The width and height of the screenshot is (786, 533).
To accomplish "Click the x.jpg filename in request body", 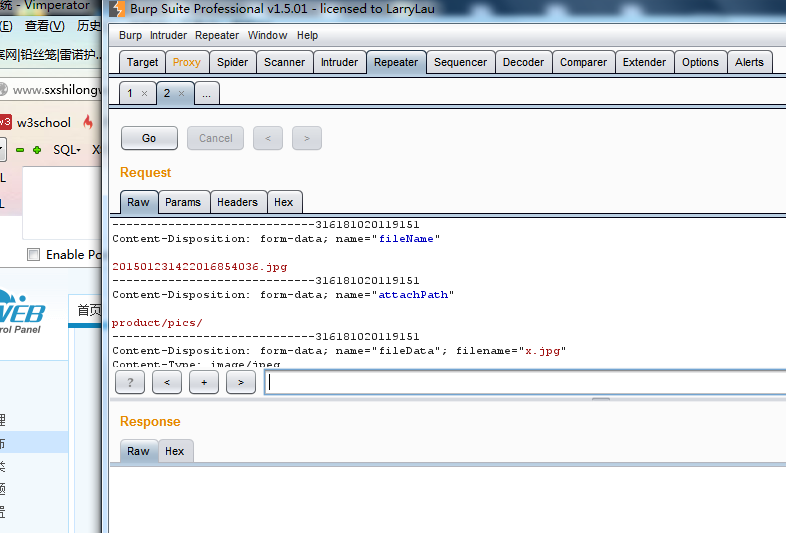I will tap(542, 350).
